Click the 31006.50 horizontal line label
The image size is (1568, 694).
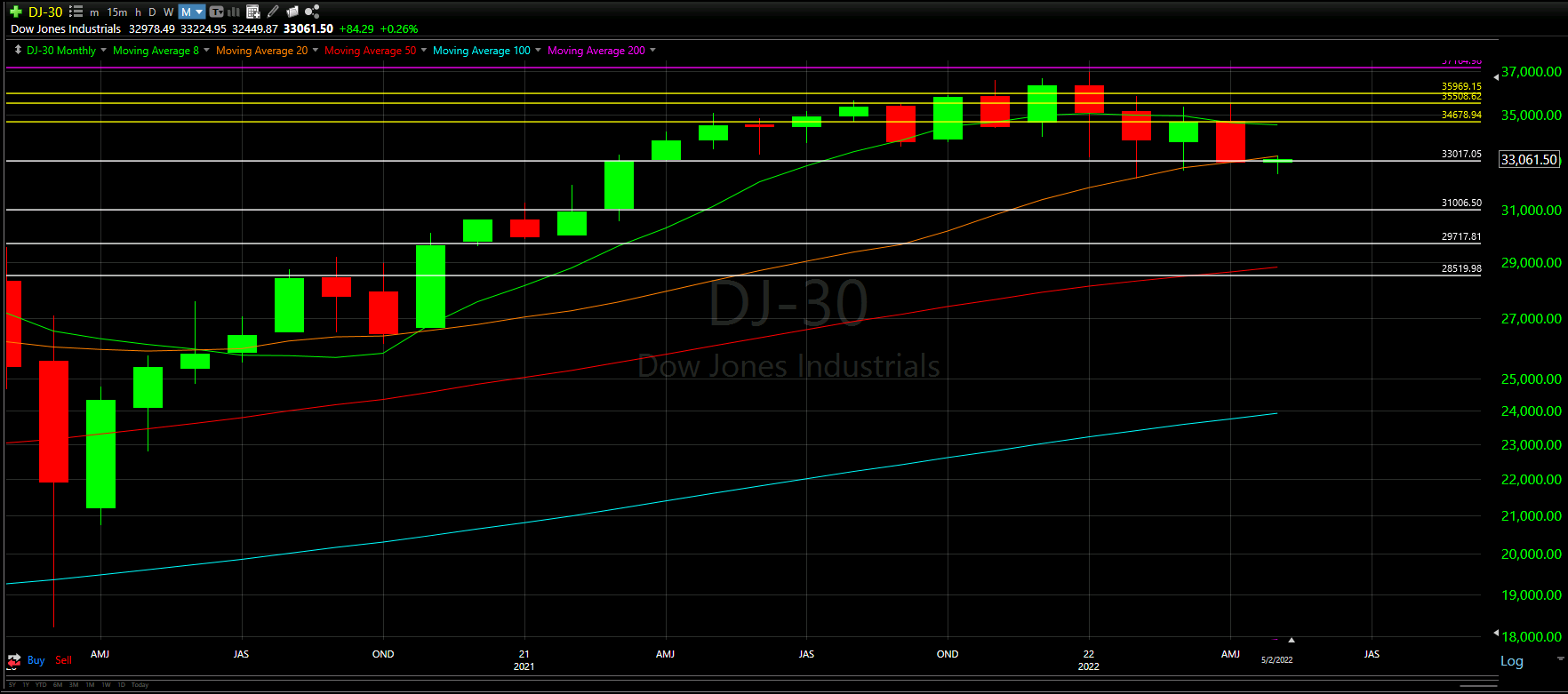[x=1461, y=203]
